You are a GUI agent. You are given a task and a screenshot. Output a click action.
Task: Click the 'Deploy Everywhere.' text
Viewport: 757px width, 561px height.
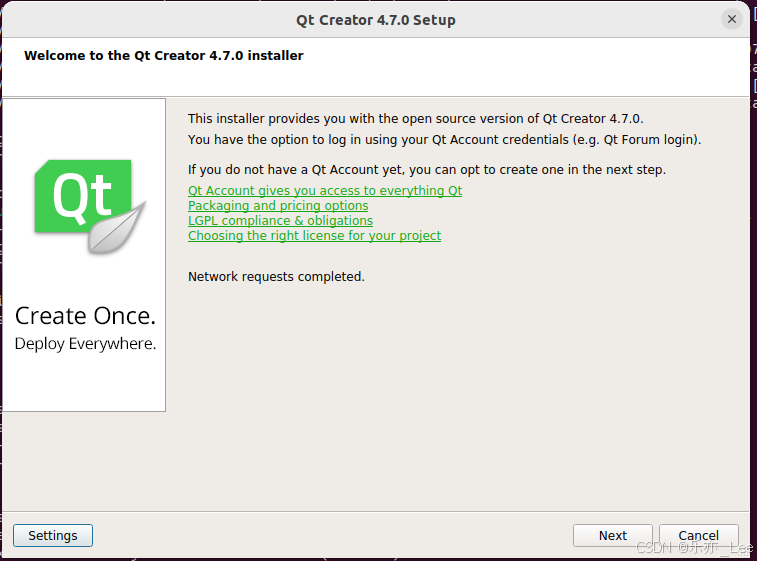click(x=85, y=344)
